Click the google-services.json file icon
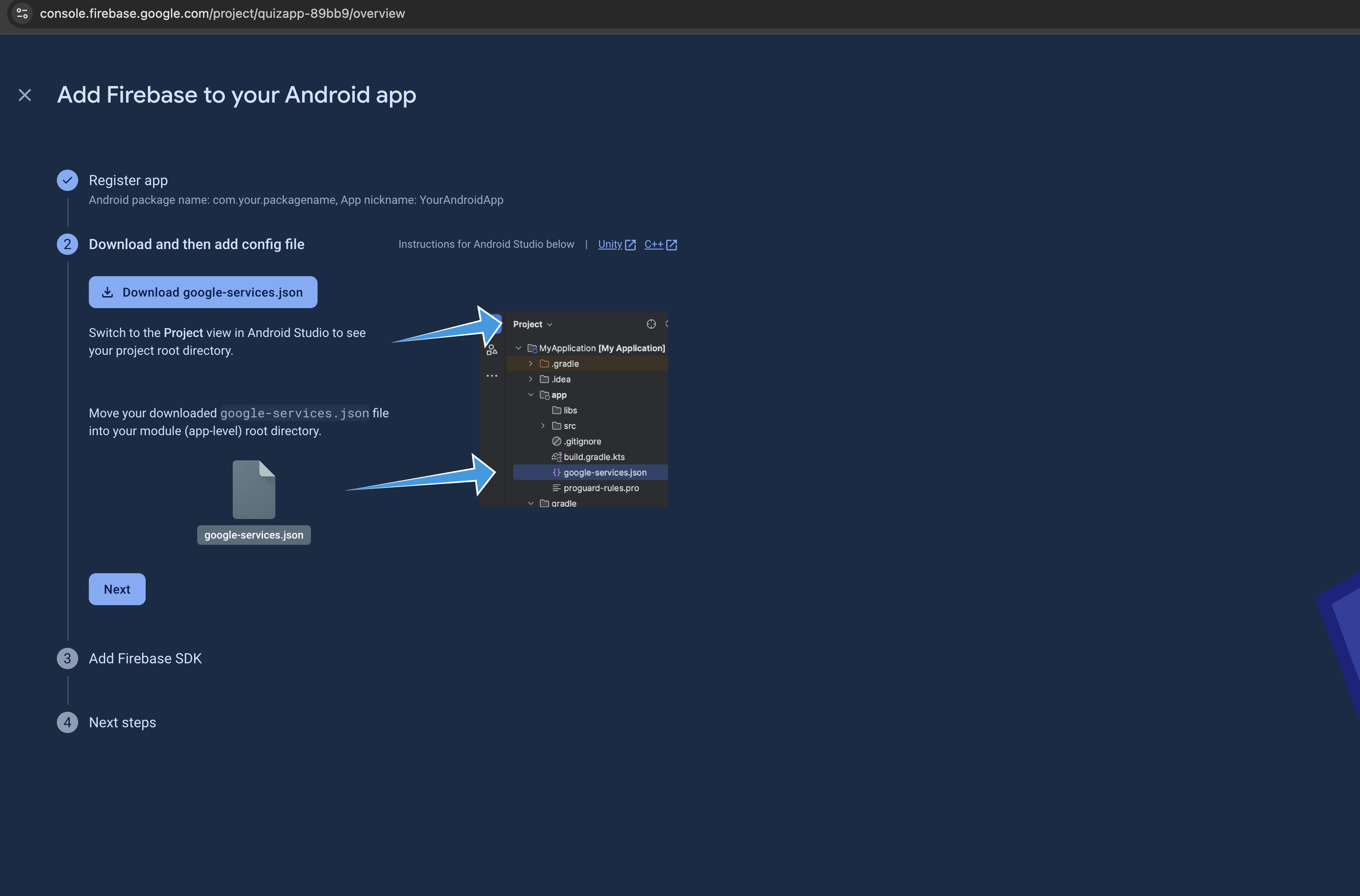This screenshot has width=1360, height=896. pos(254,490)
